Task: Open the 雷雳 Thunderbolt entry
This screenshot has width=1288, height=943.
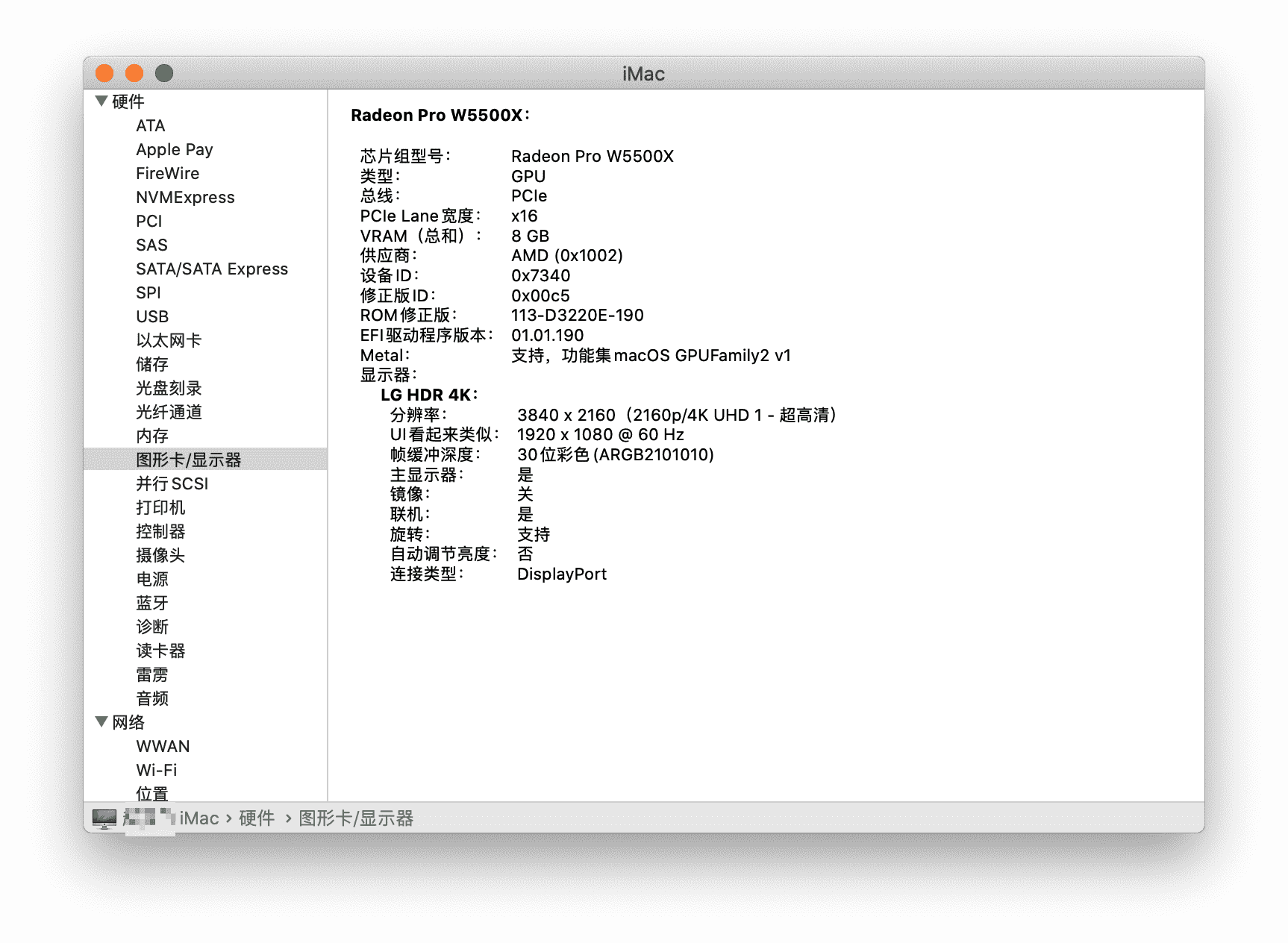Action: 152,675
